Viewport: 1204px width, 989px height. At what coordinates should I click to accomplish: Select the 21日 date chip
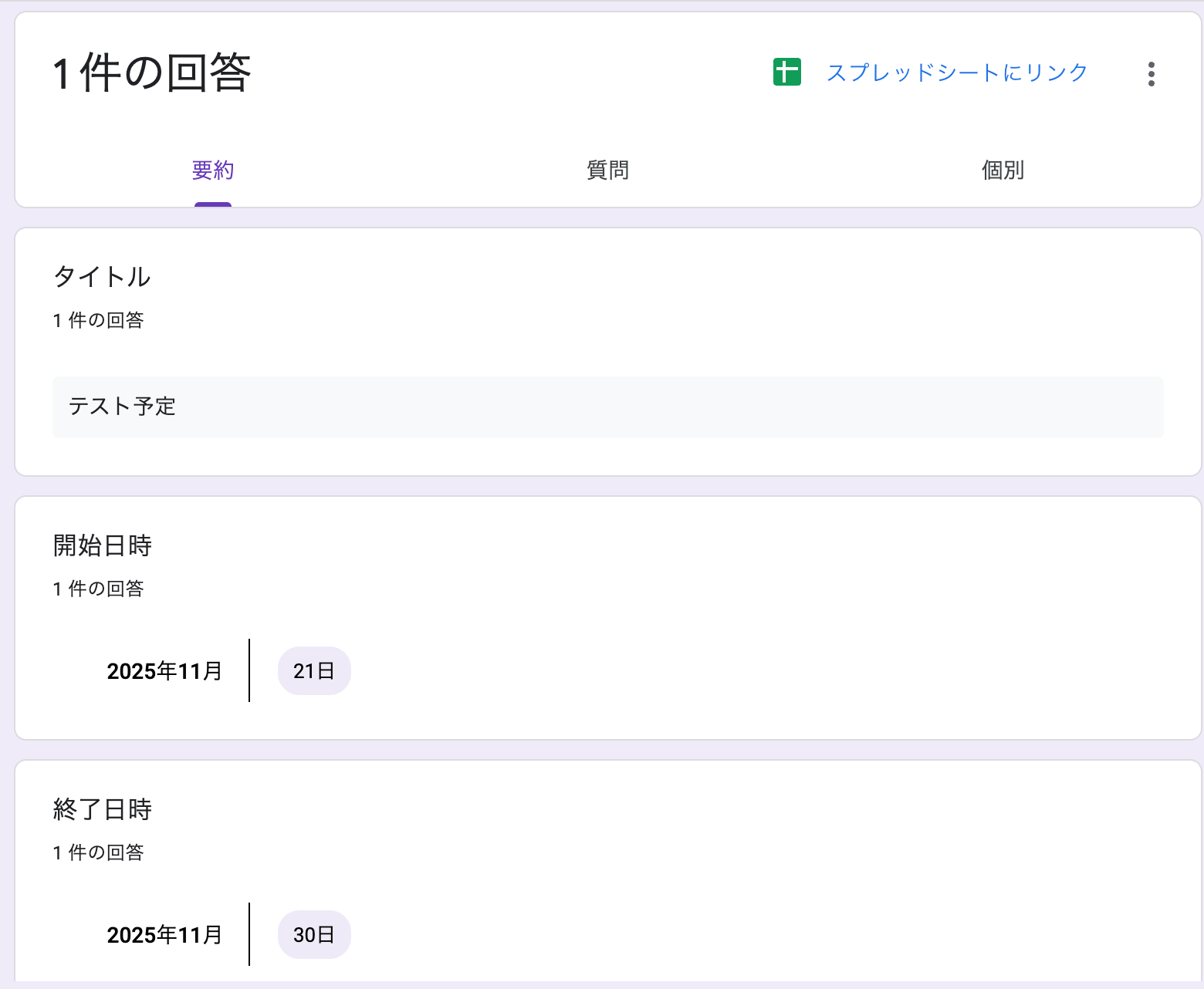point(314,671)
